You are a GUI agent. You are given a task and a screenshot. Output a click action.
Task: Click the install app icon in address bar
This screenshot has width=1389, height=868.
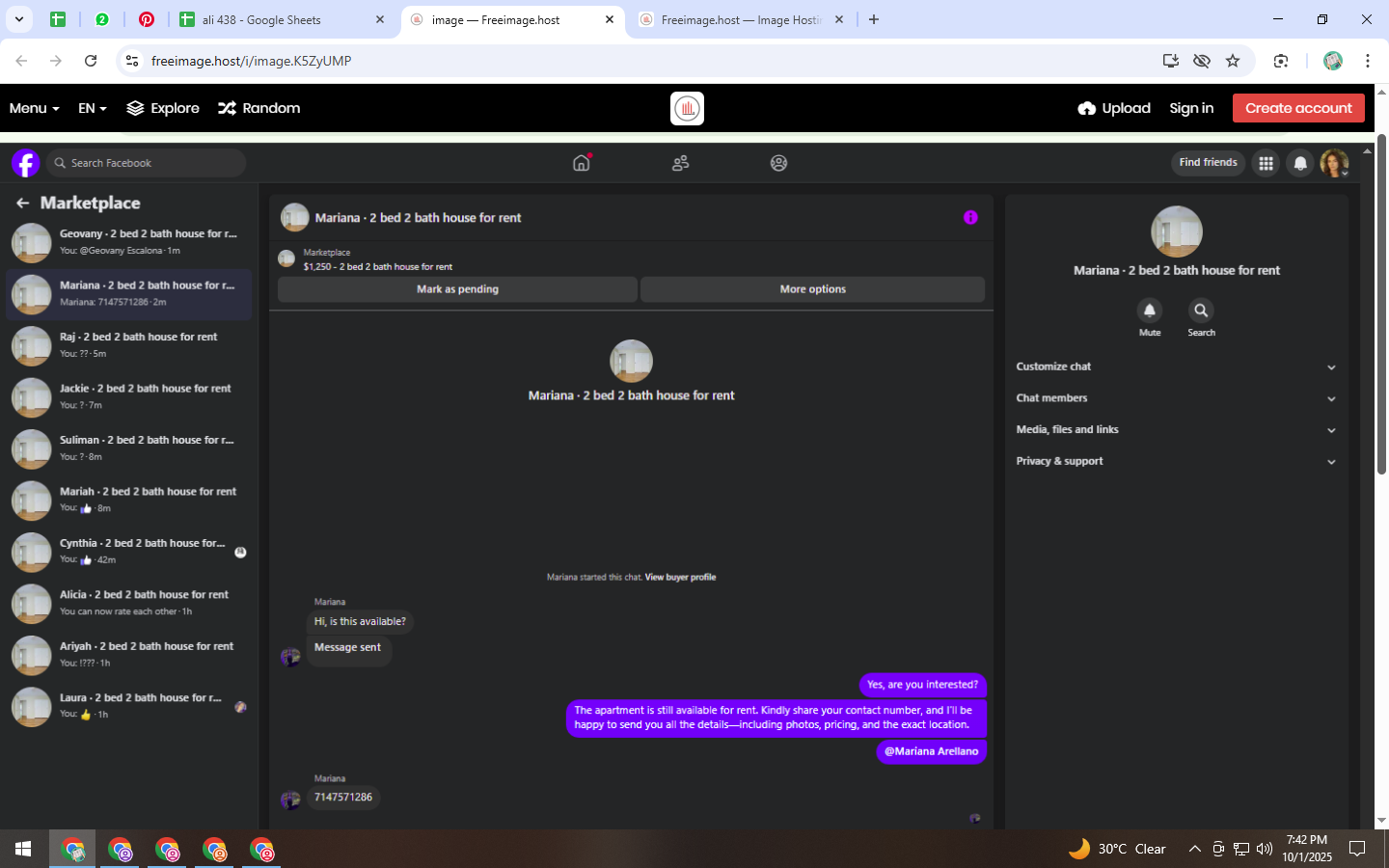(x=1171, y=61)
